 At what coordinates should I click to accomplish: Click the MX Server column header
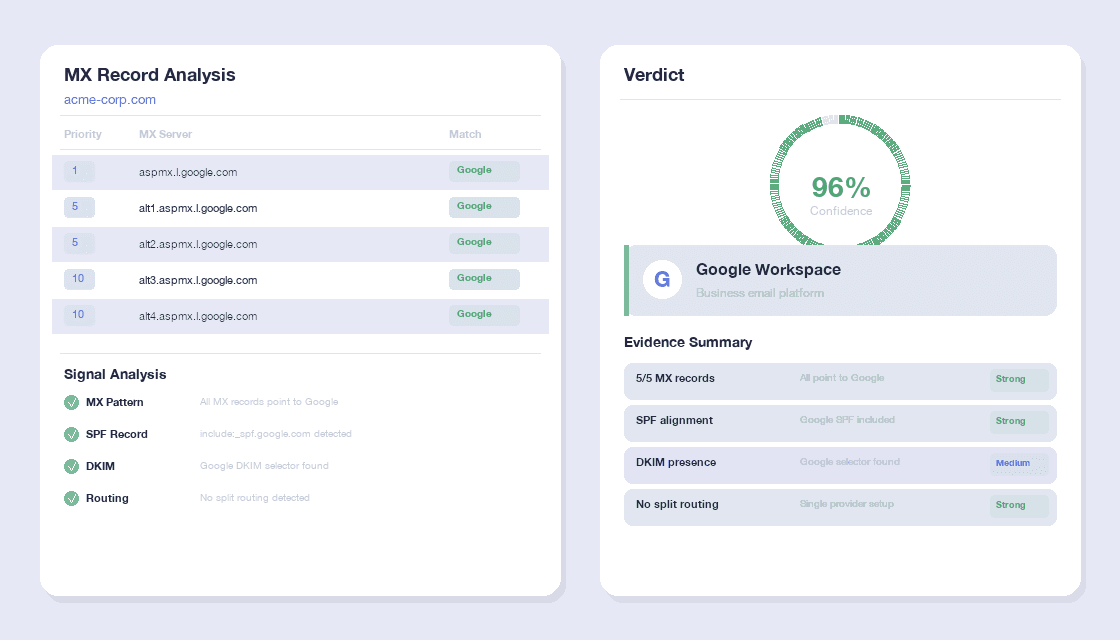(x=165, y=134)
